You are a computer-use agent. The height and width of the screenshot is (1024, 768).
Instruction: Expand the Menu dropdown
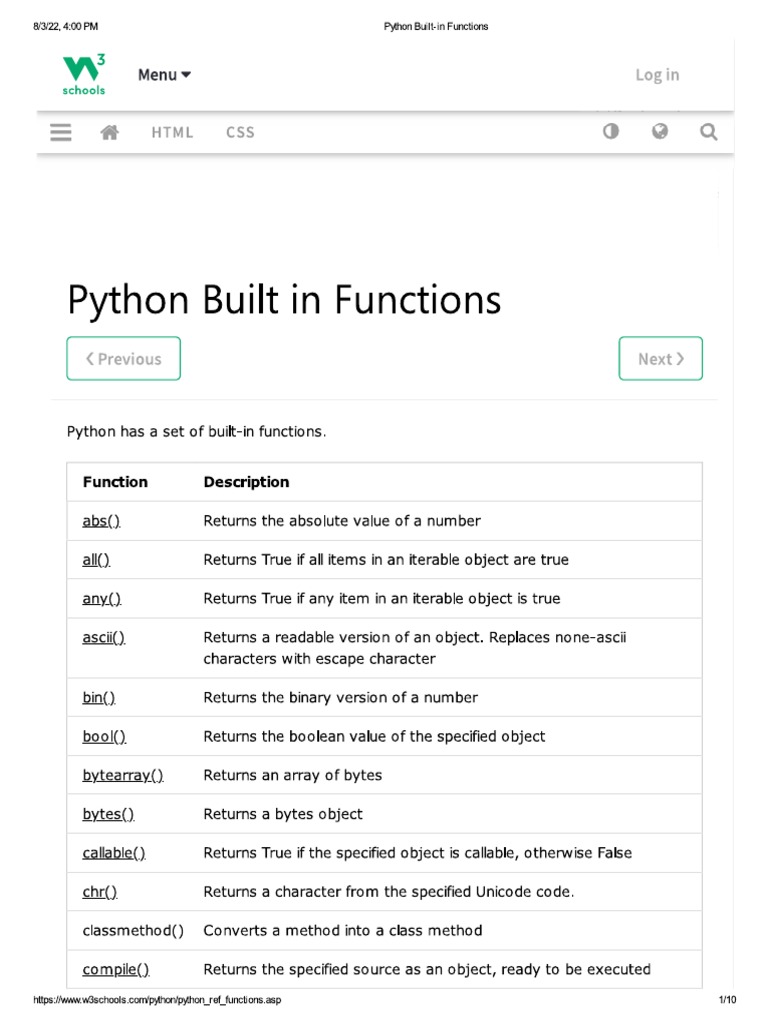pos(164,75)
